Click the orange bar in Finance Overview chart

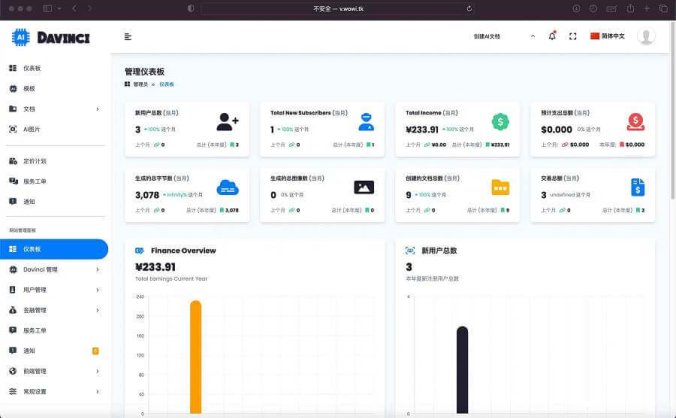[x=195, y=355]
